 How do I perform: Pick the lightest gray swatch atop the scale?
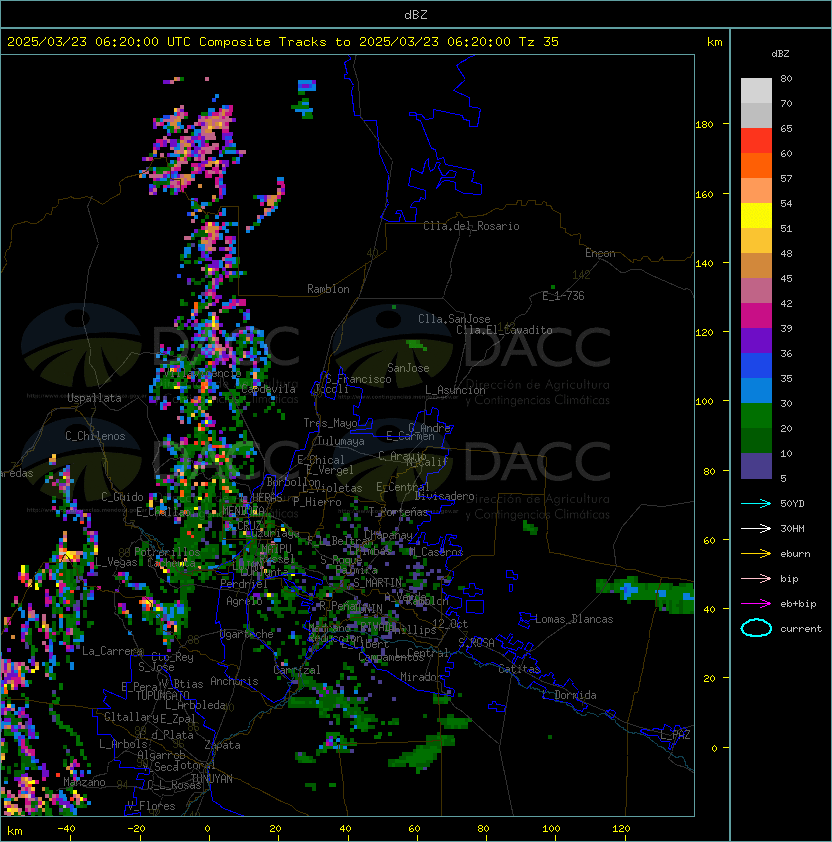pos(756,91)
